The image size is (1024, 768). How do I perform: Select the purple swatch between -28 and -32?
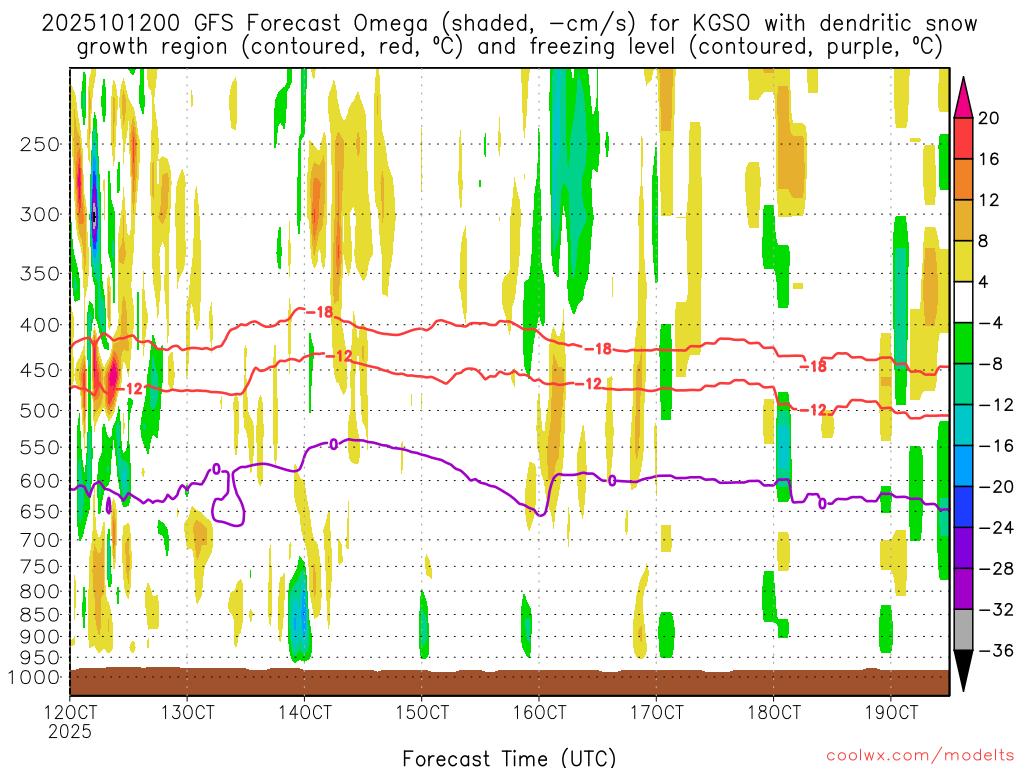pyautogui.click(x=965, y=589)
